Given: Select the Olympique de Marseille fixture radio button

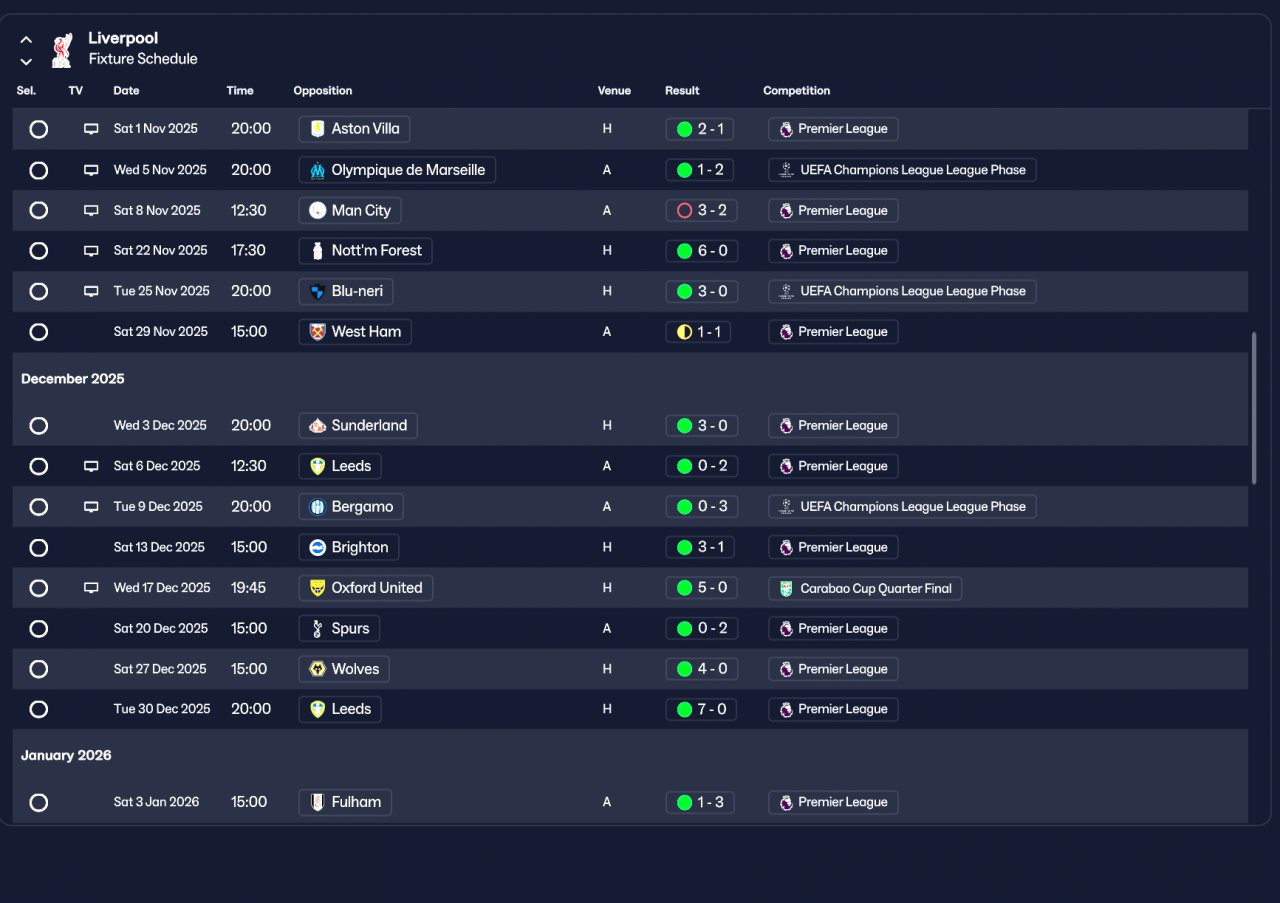Looking at the screenshot, I should (38, 170).
